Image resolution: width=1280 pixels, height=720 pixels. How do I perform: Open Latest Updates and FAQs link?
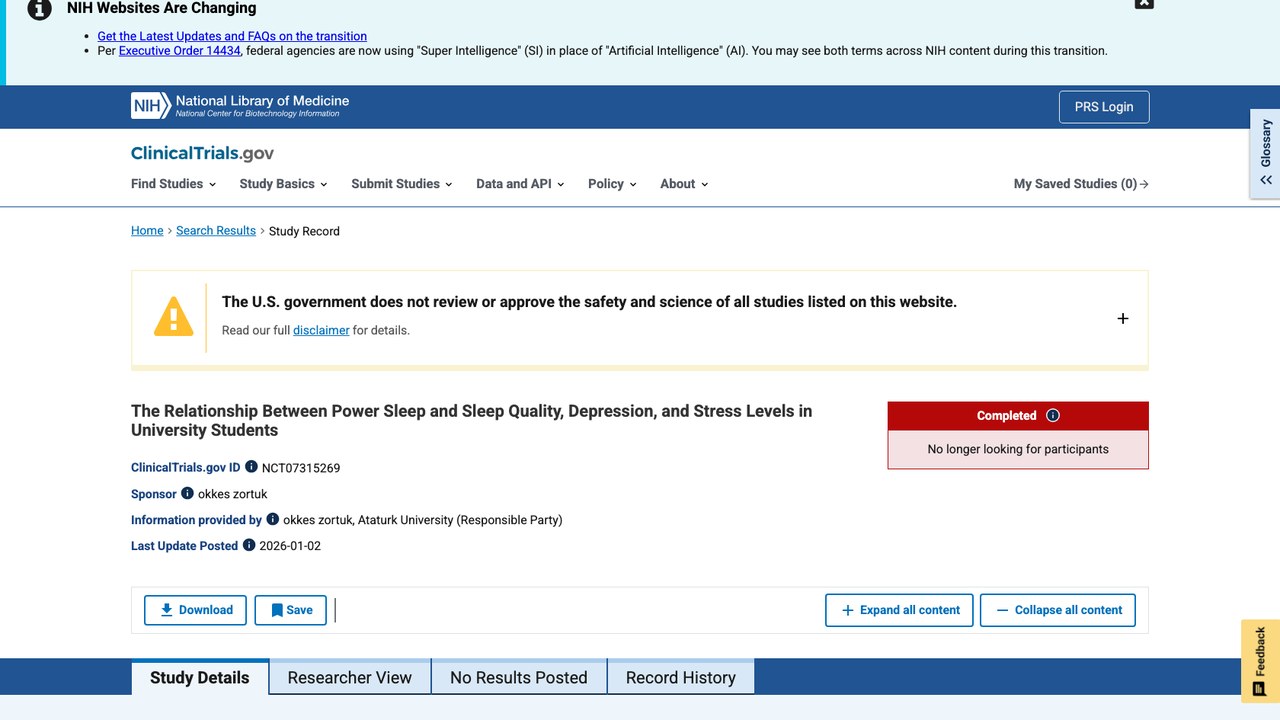click(x=232, y=36)
